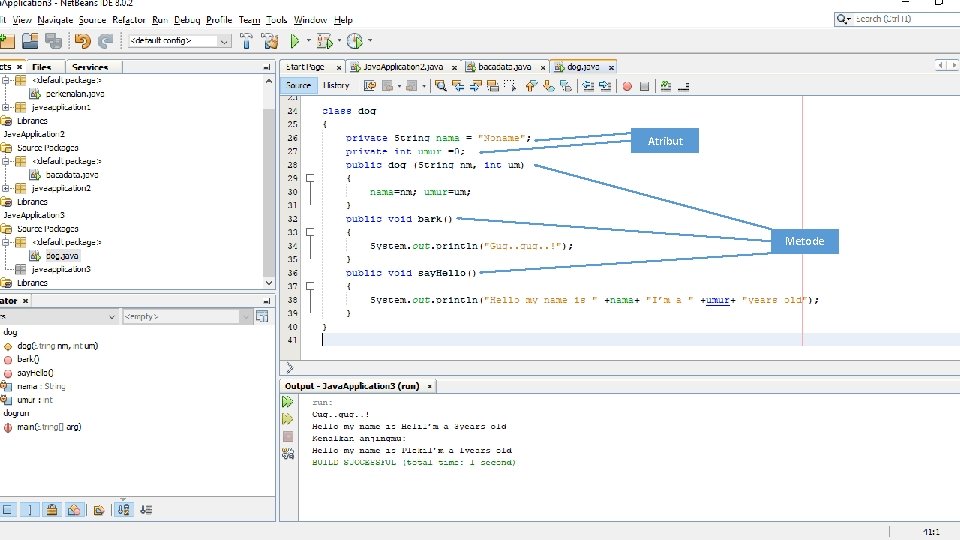The height and width of the screenshot is (540, 960).
Task: Open the default config dropdown
Action: pos(224,41)
